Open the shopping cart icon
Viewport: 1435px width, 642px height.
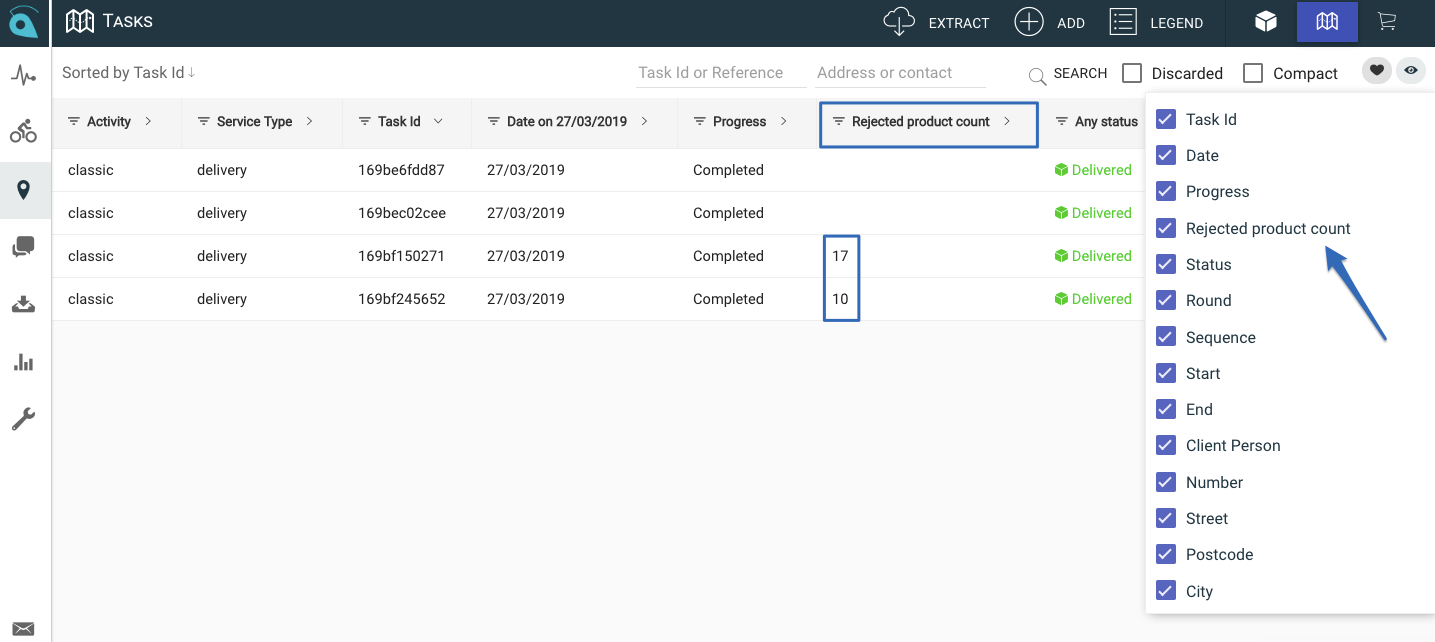point(1386,21)
